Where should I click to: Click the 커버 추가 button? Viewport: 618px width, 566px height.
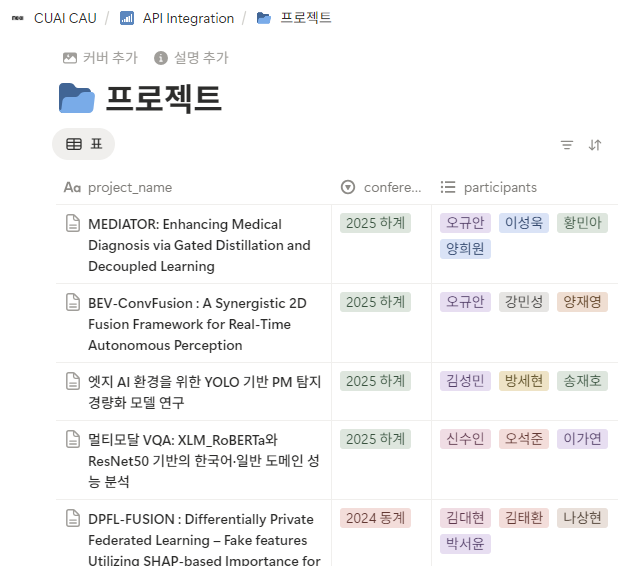tap(101, 58)
